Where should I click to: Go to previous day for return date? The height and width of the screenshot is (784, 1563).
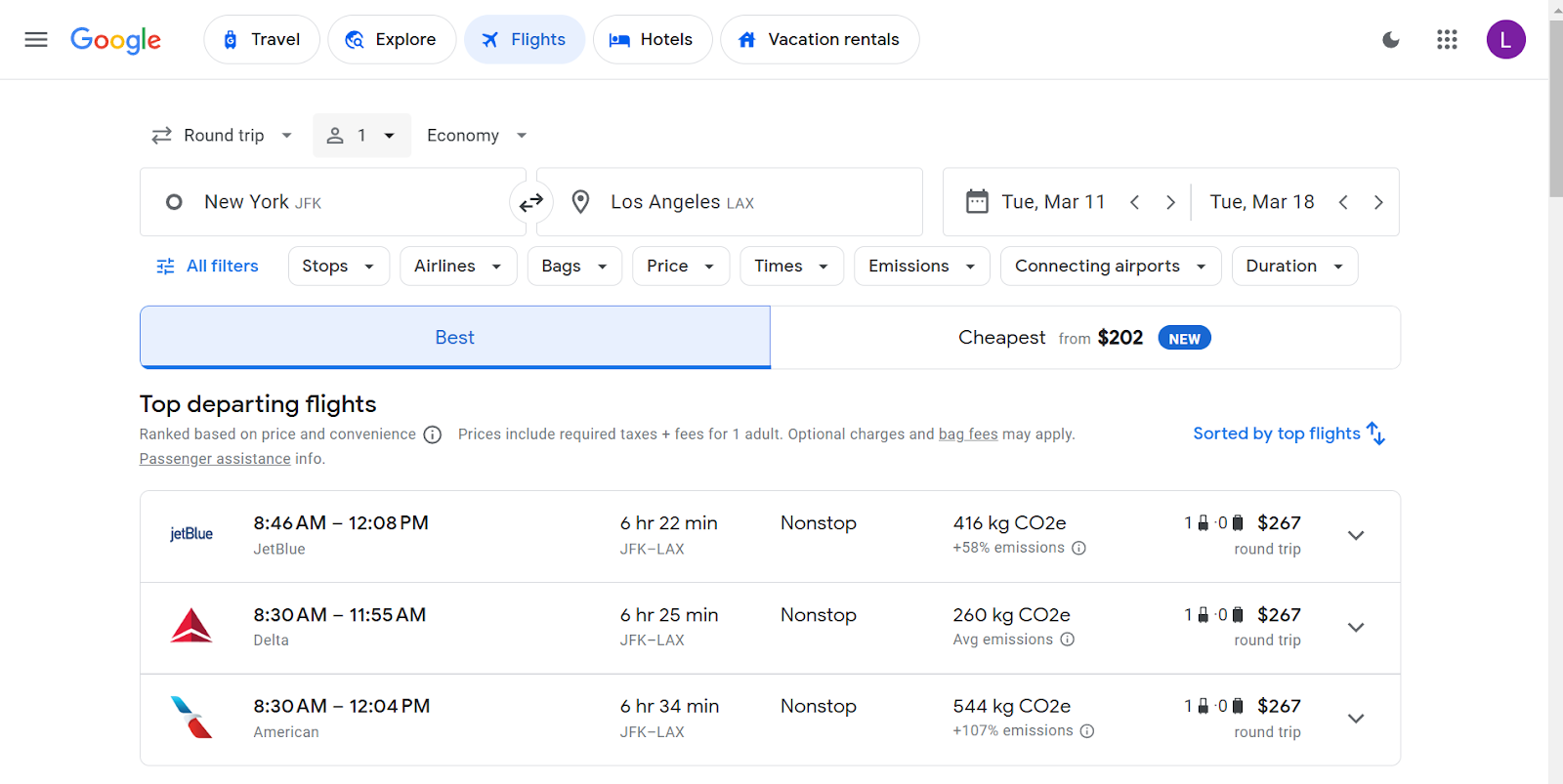point(1343,202)
